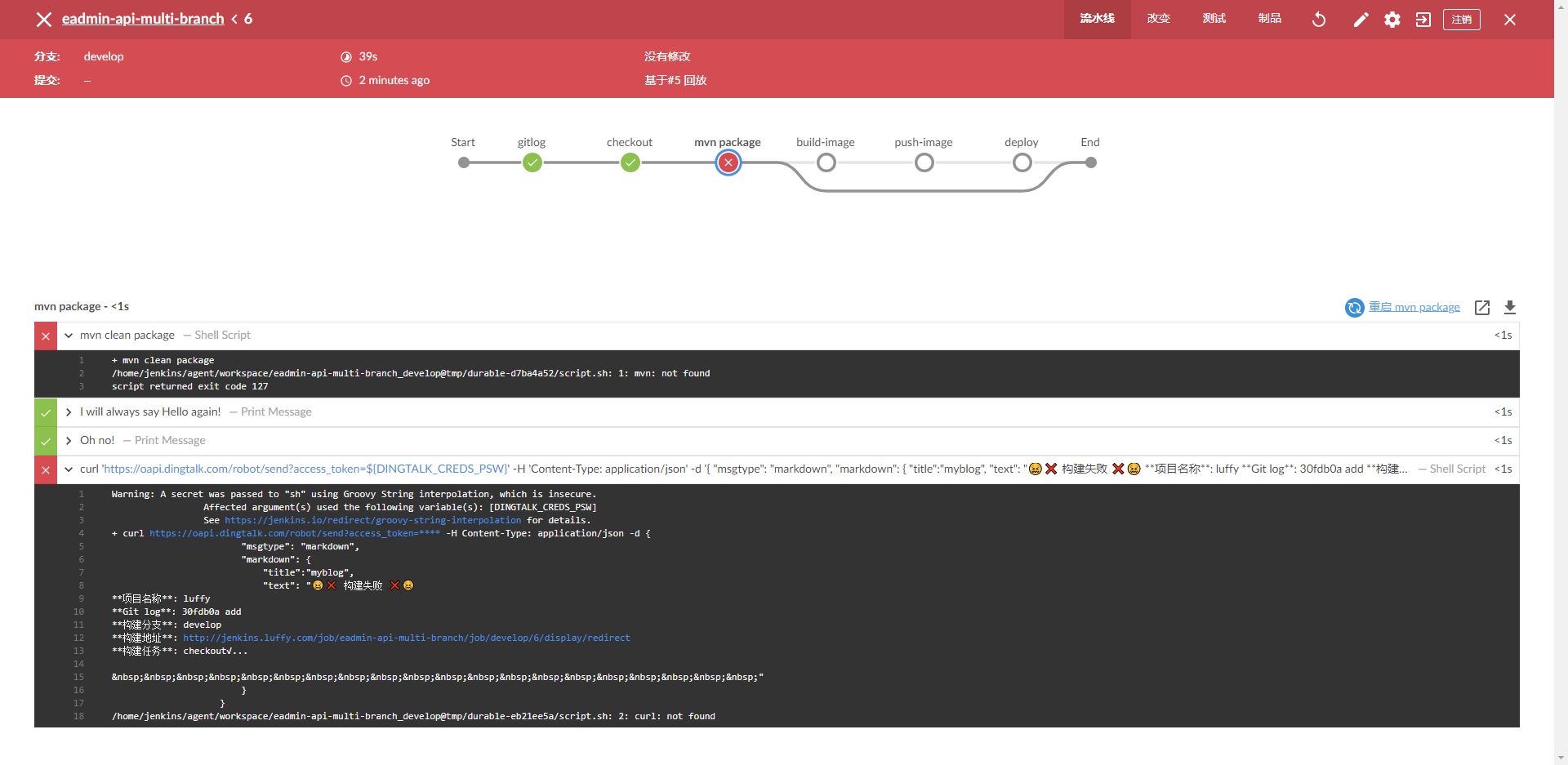Viewport: 1568px width, 765px height.
Task: Open the eadmin-api-multi-branch pipeline link
Action: pos(143,19)
